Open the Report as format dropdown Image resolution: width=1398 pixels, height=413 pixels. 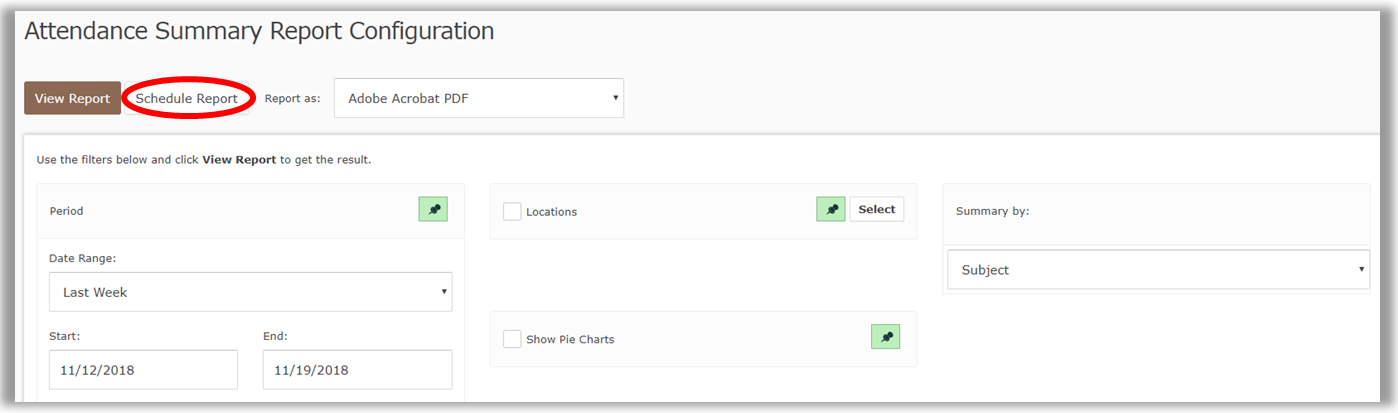tap(478, 98)
